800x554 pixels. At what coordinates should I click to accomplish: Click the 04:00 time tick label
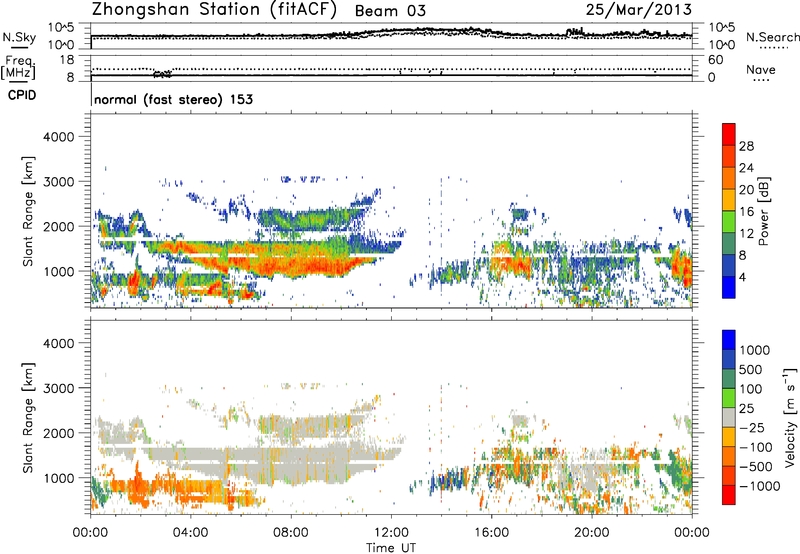190,533
